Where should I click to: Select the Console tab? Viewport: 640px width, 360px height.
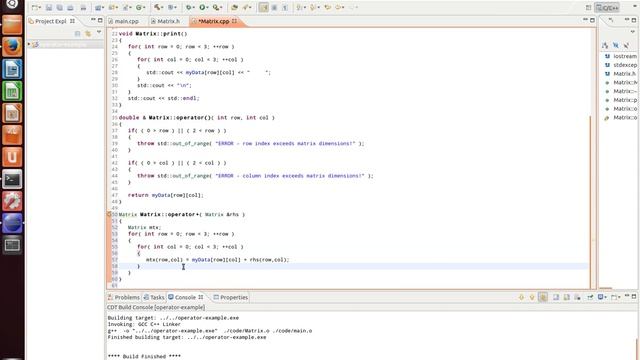tap(186, 297)
